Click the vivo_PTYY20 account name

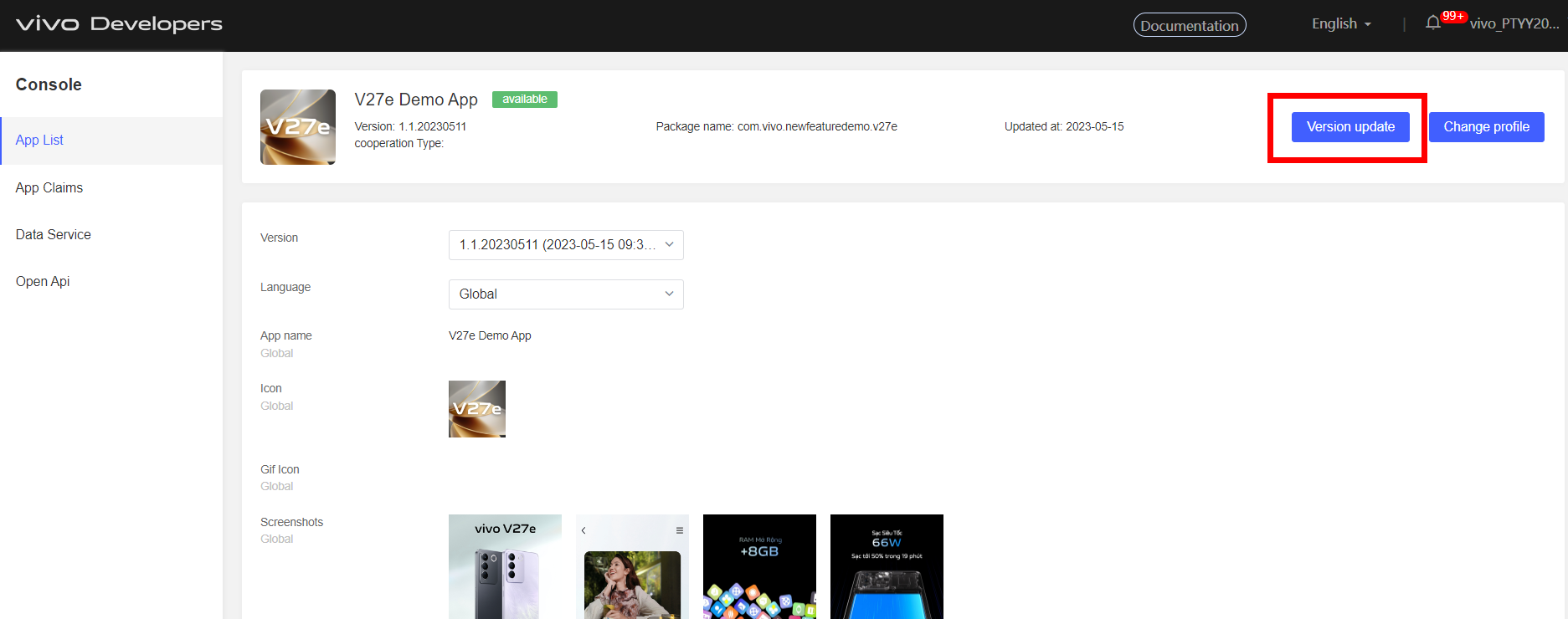1514,24
